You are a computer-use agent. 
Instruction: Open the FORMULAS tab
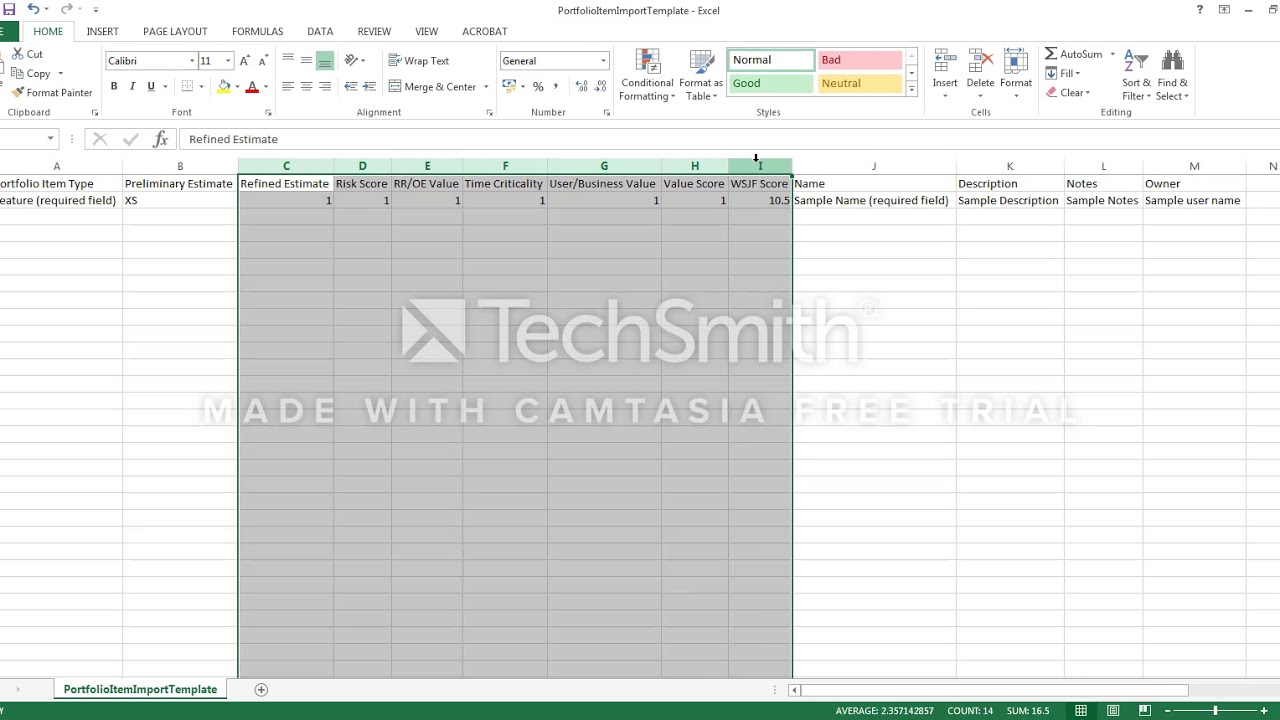click(257, 32)
